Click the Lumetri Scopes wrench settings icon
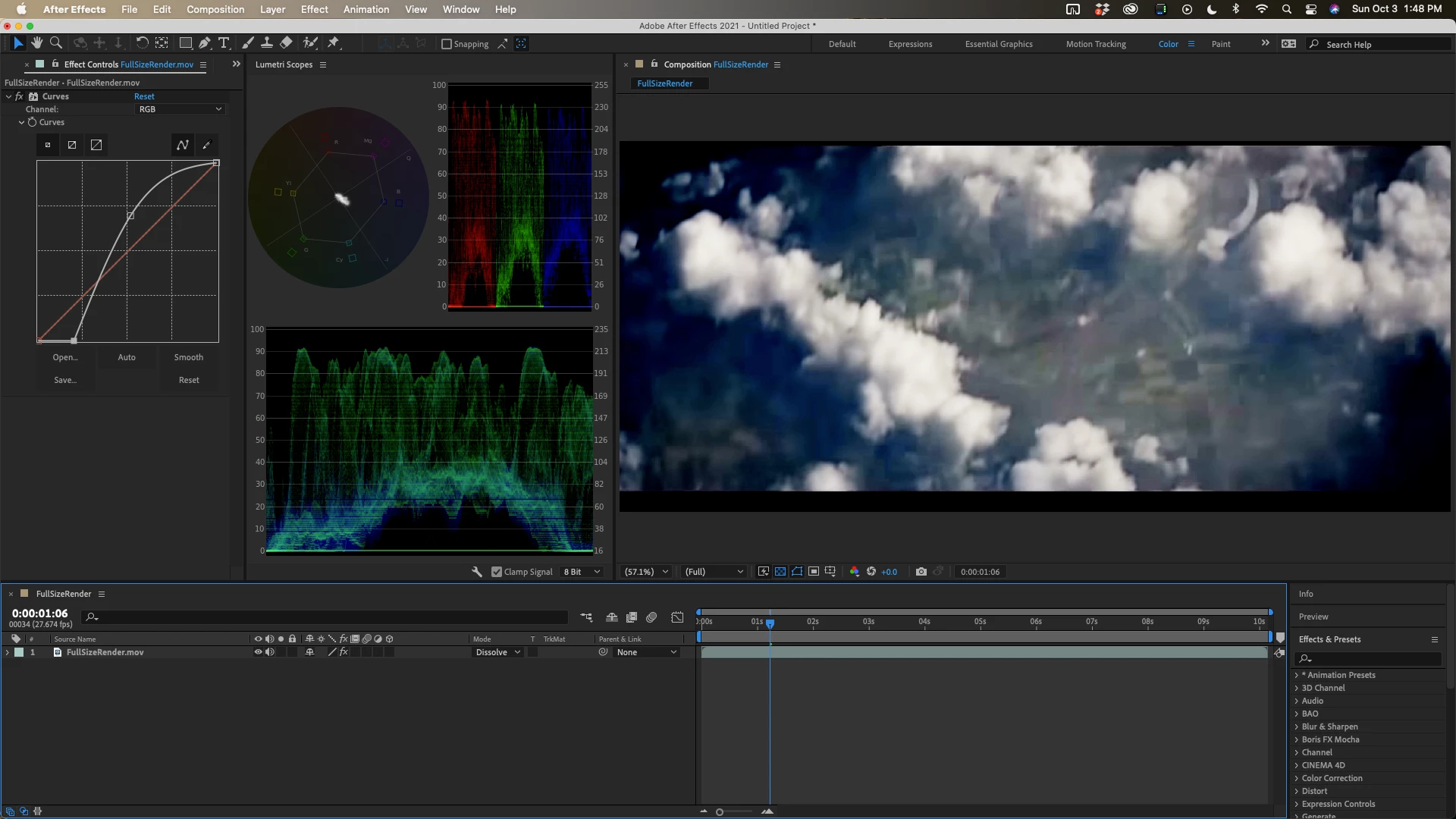Image resolution: width=1456 pixels, height=819 pixels. (x=477, y=572)
